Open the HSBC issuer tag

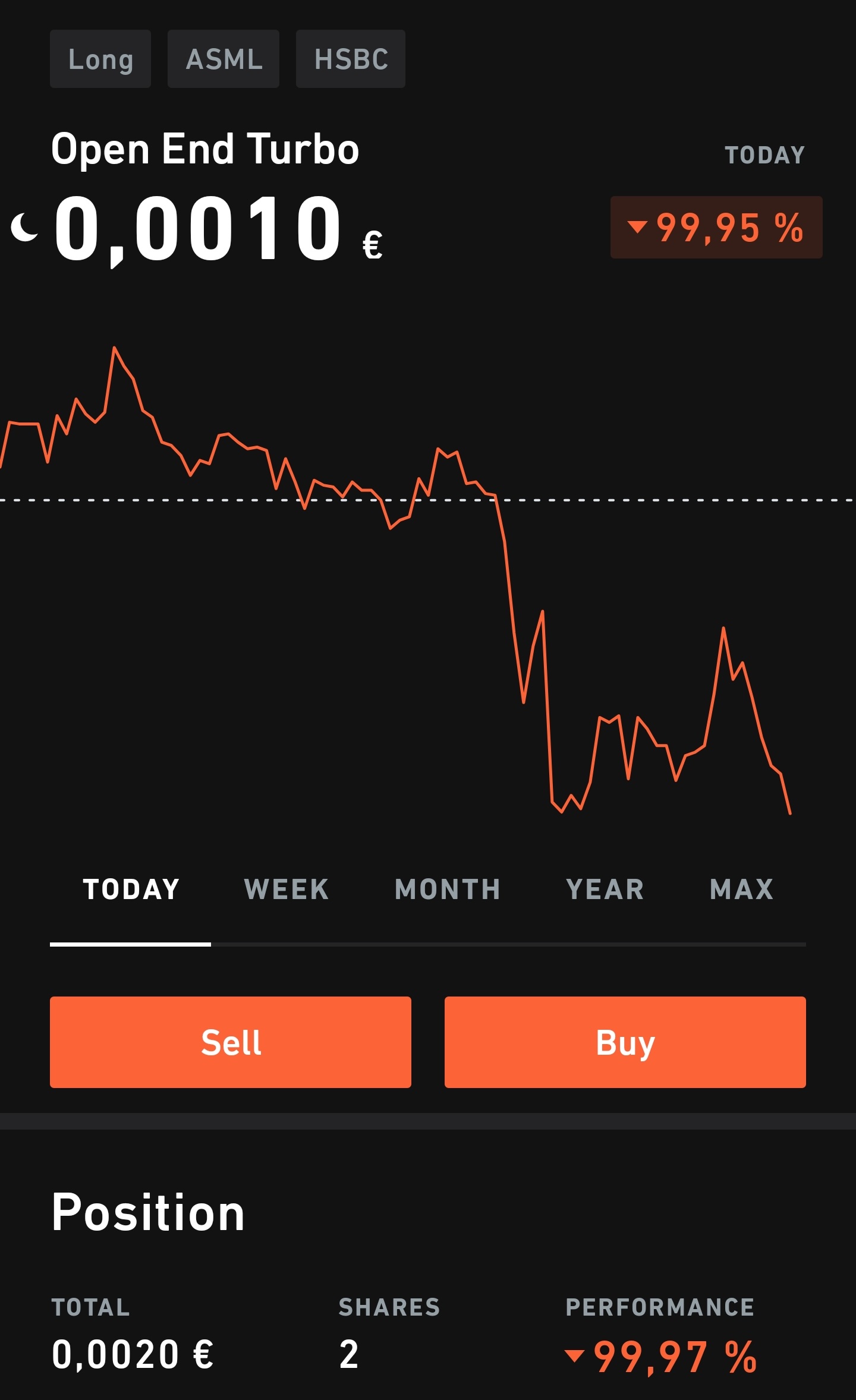[351, 59]
